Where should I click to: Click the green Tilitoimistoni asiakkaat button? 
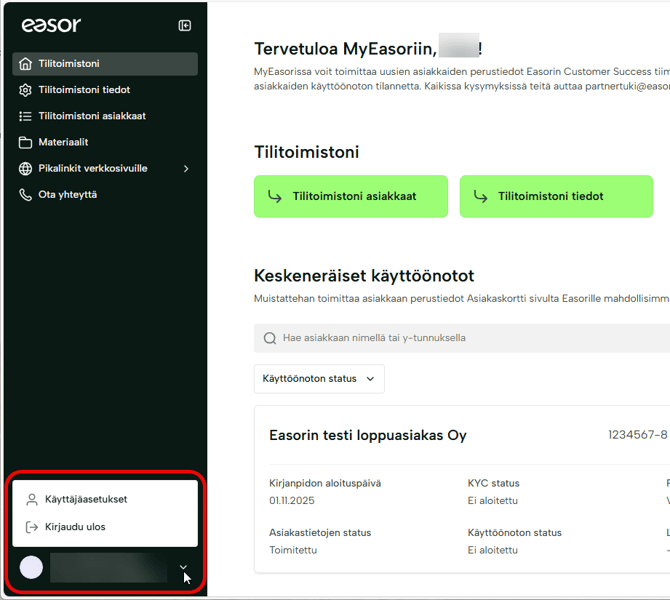coord(351,196)
